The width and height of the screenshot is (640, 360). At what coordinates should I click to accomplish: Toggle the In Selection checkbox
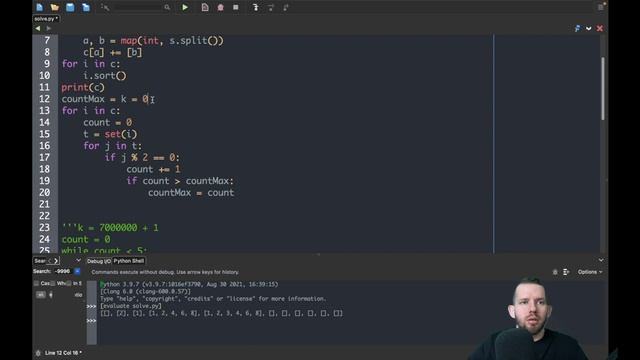point(69,283)
